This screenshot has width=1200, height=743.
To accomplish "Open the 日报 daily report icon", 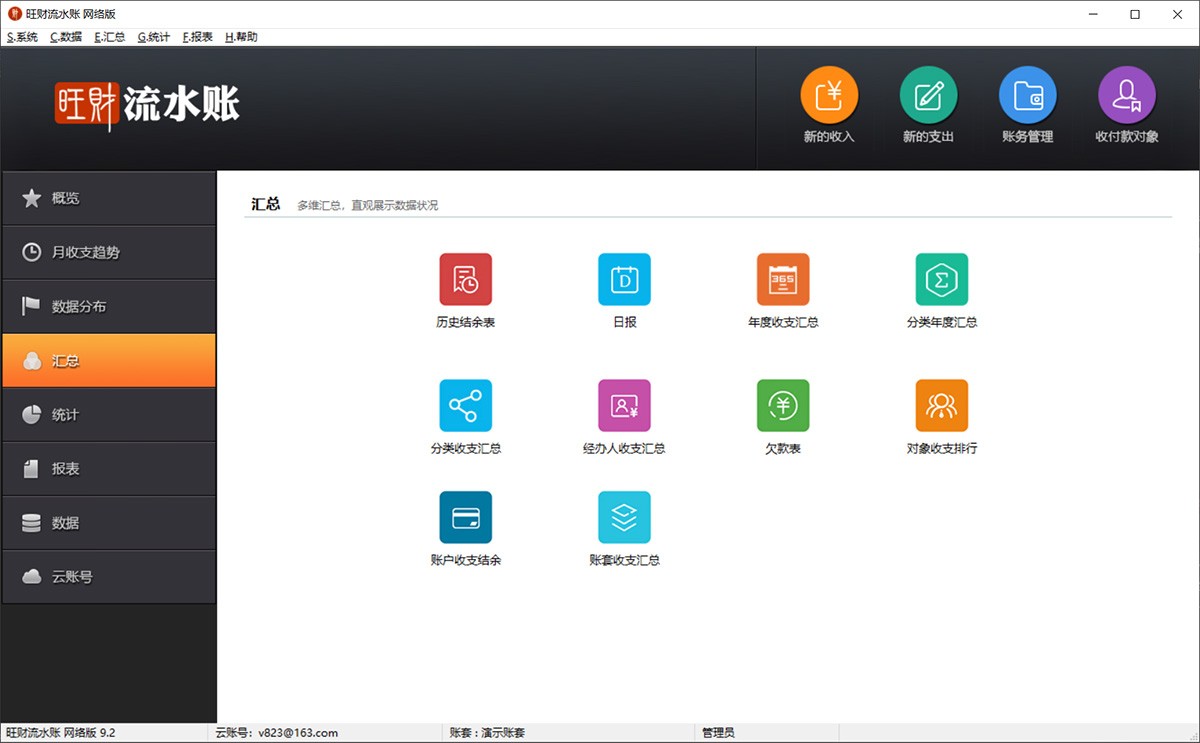I will click(x=625, y=279).
